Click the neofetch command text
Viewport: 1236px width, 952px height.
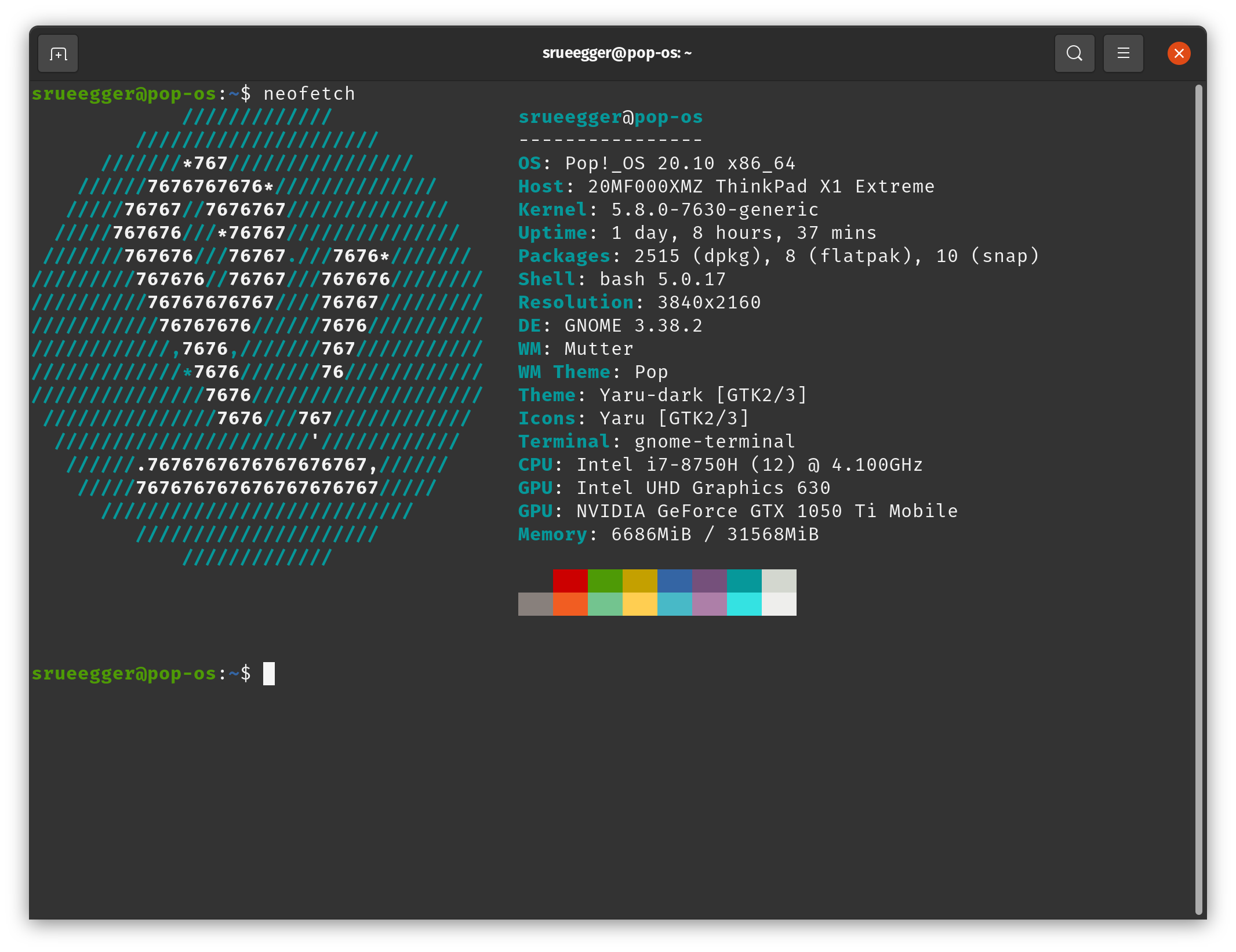(309, 94)
